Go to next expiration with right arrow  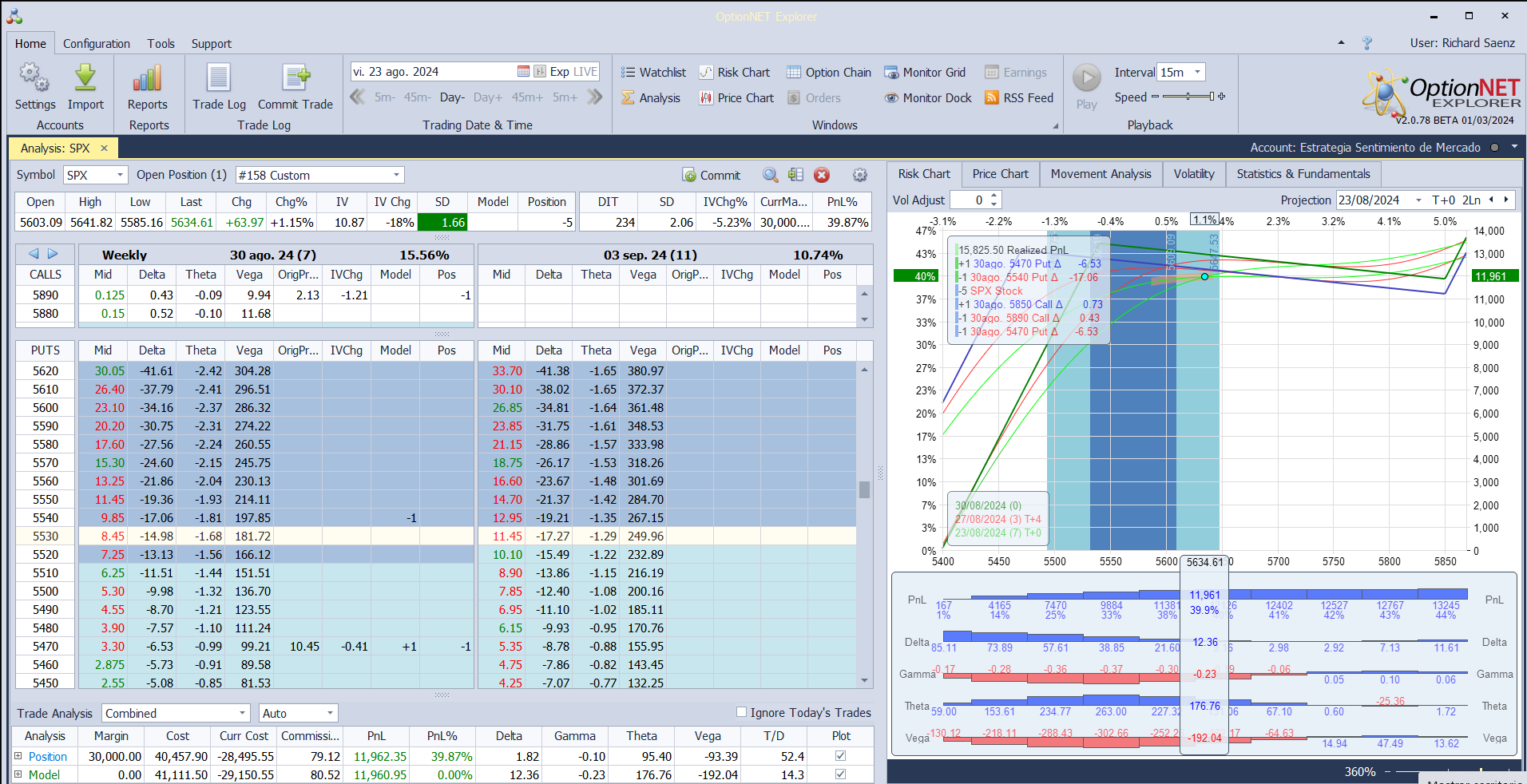tap(53, 254)
